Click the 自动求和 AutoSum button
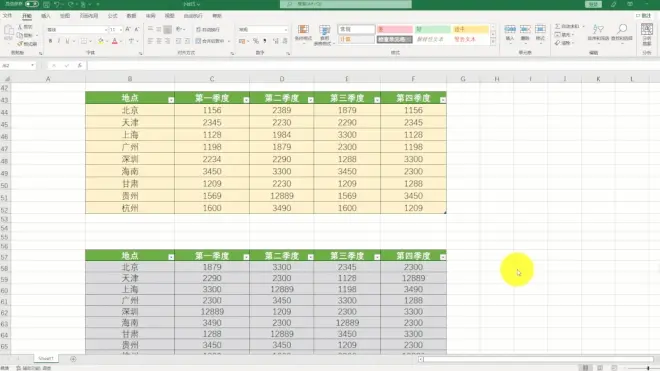The image size is (660, 371). pos(570,26)
